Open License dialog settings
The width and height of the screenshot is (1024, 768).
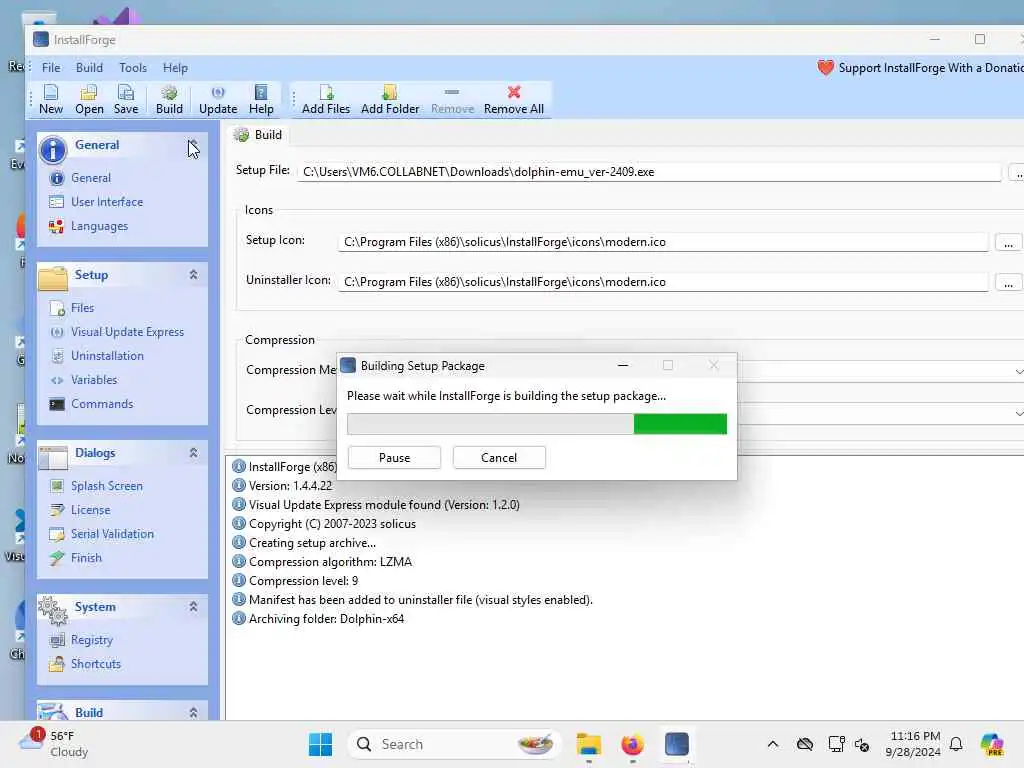pyautogui.click(x=90, y=510)
